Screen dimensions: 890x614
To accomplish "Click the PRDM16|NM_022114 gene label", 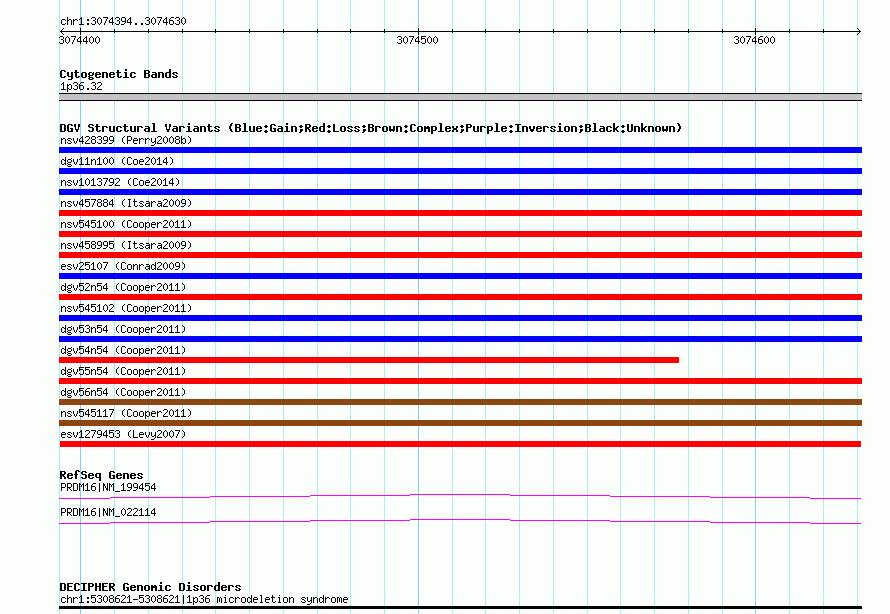I will pyautogui.click(x=108, y=512).
